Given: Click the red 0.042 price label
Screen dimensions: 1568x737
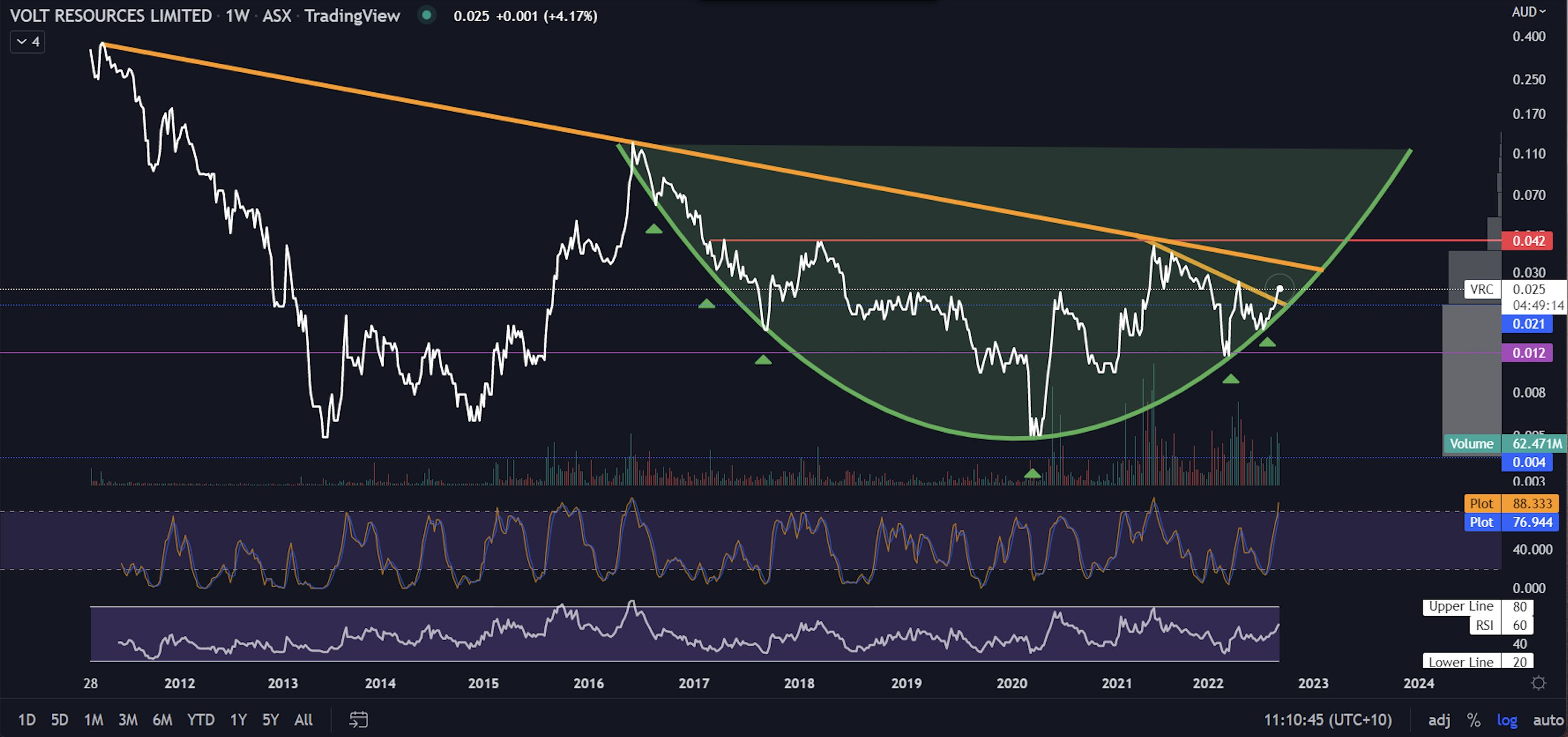Looking at the screenshot, I should coord(1528,240).
